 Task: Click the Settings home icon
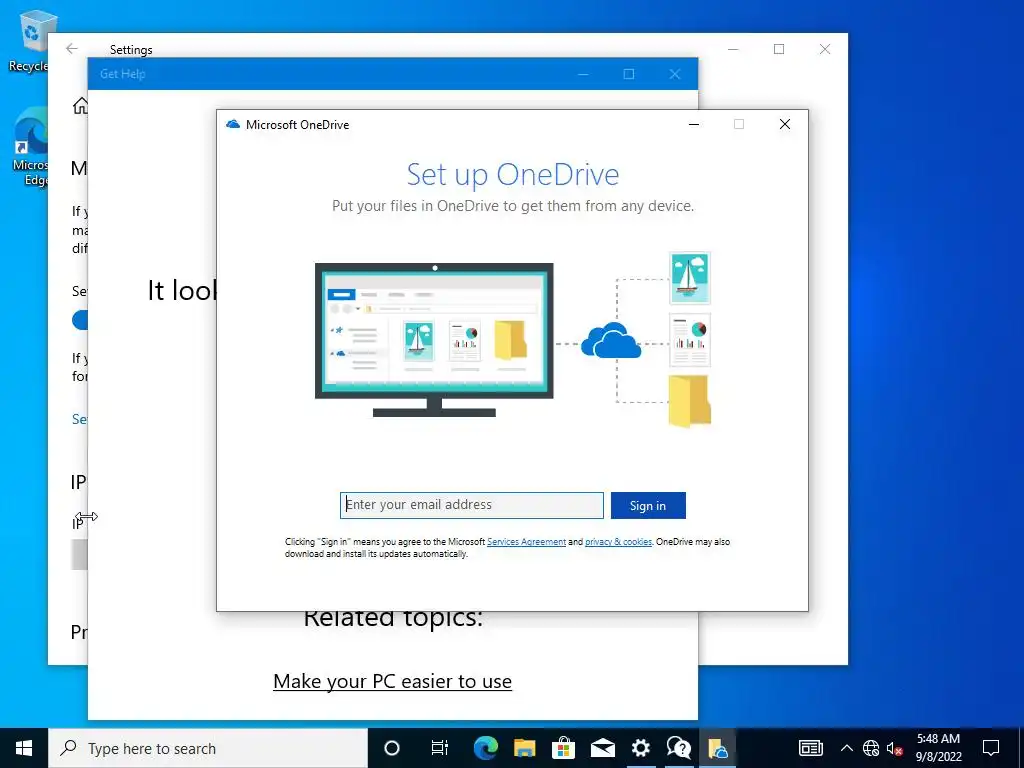80,105
